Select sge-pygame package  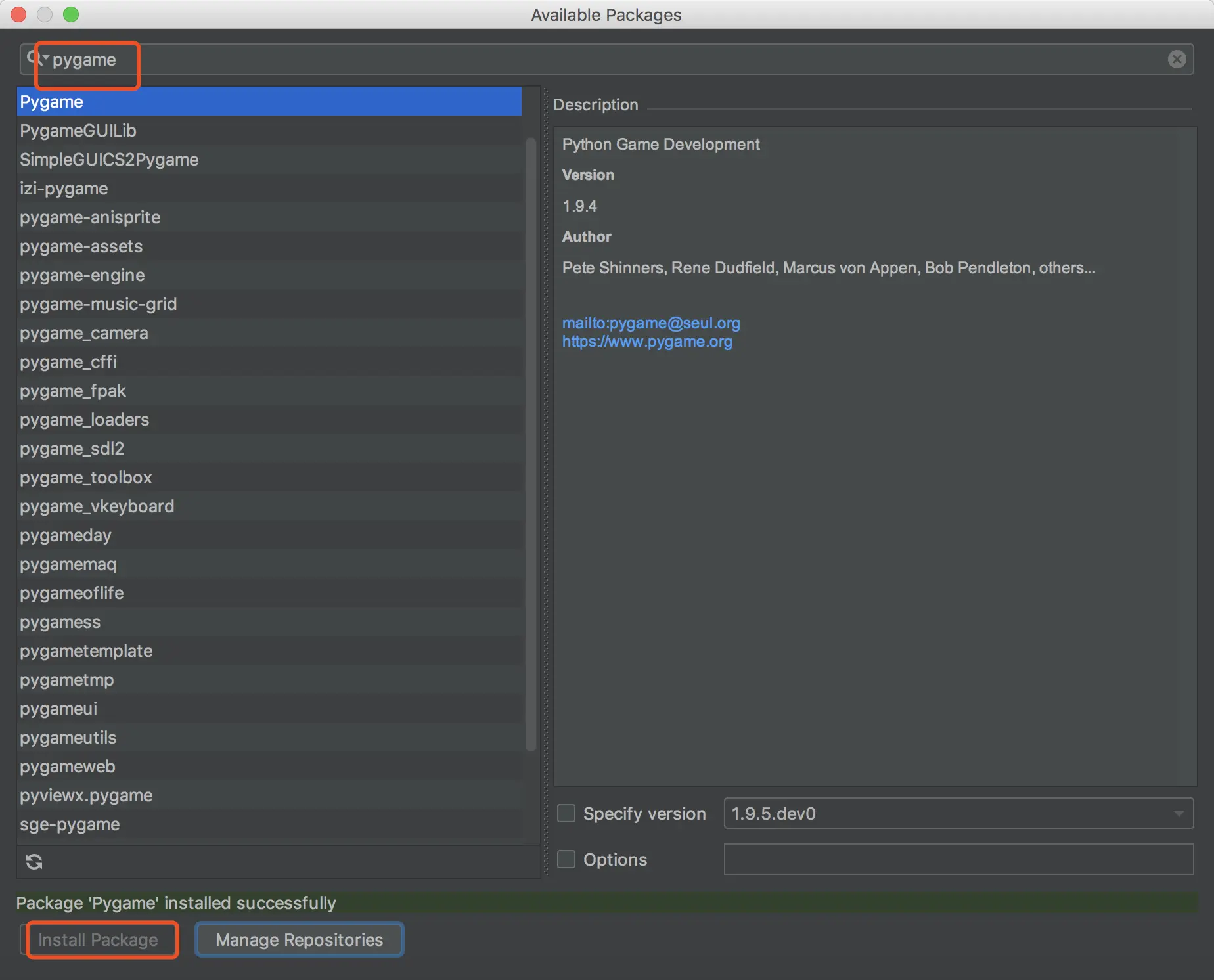269,824
